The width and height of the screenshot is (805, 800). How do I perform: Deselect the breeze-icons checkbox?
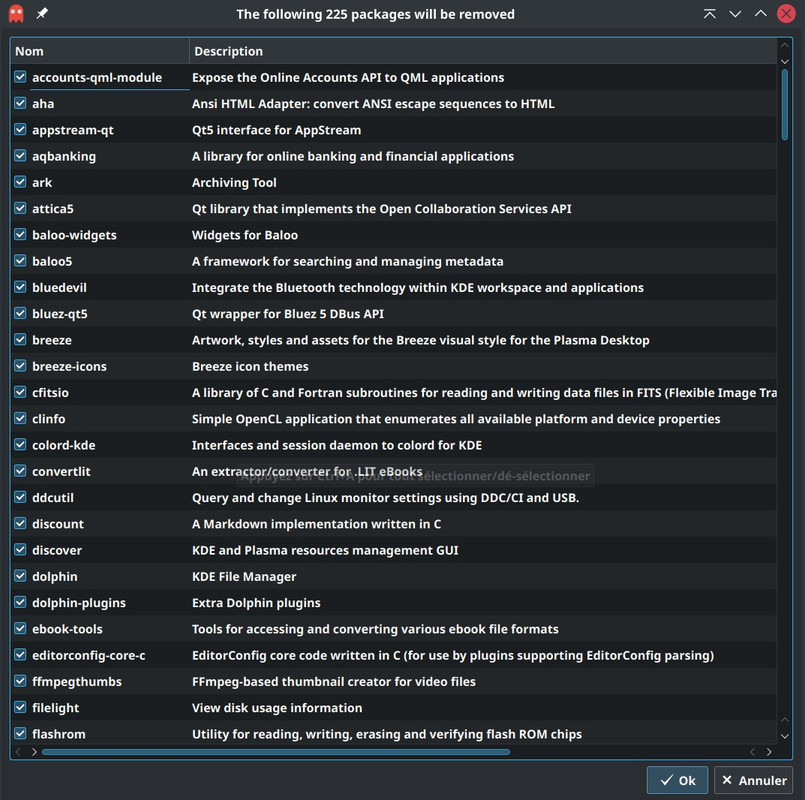[20, 366]
